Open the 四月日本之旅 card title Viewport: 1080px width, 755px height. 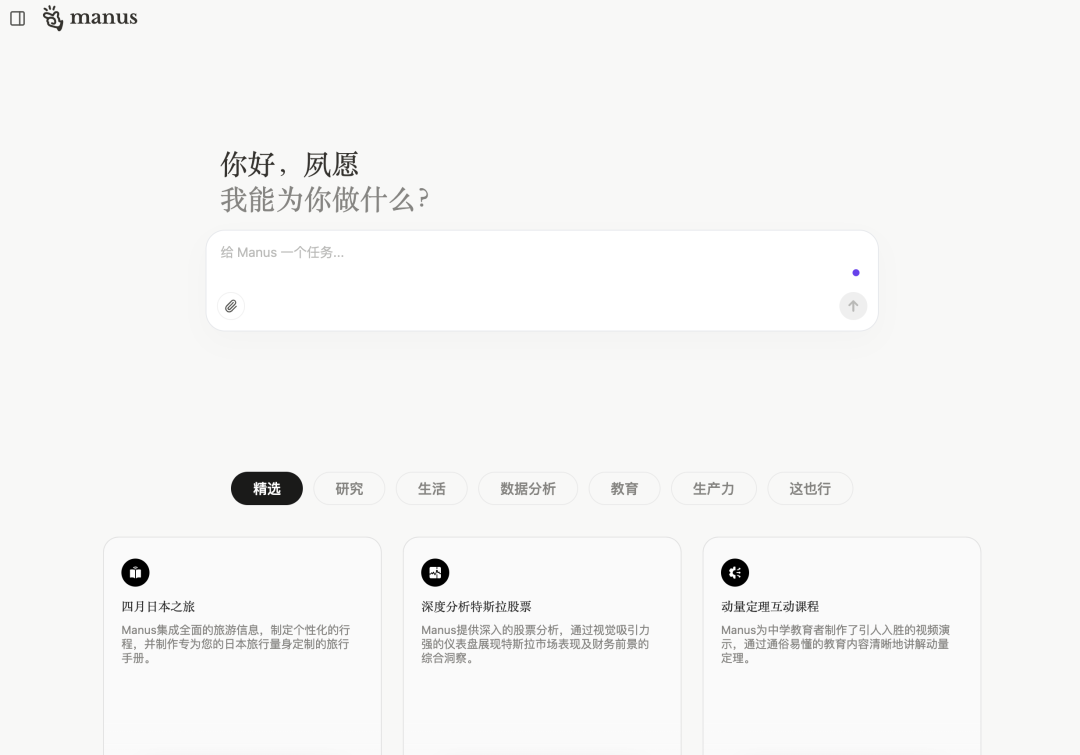point(158,606)
